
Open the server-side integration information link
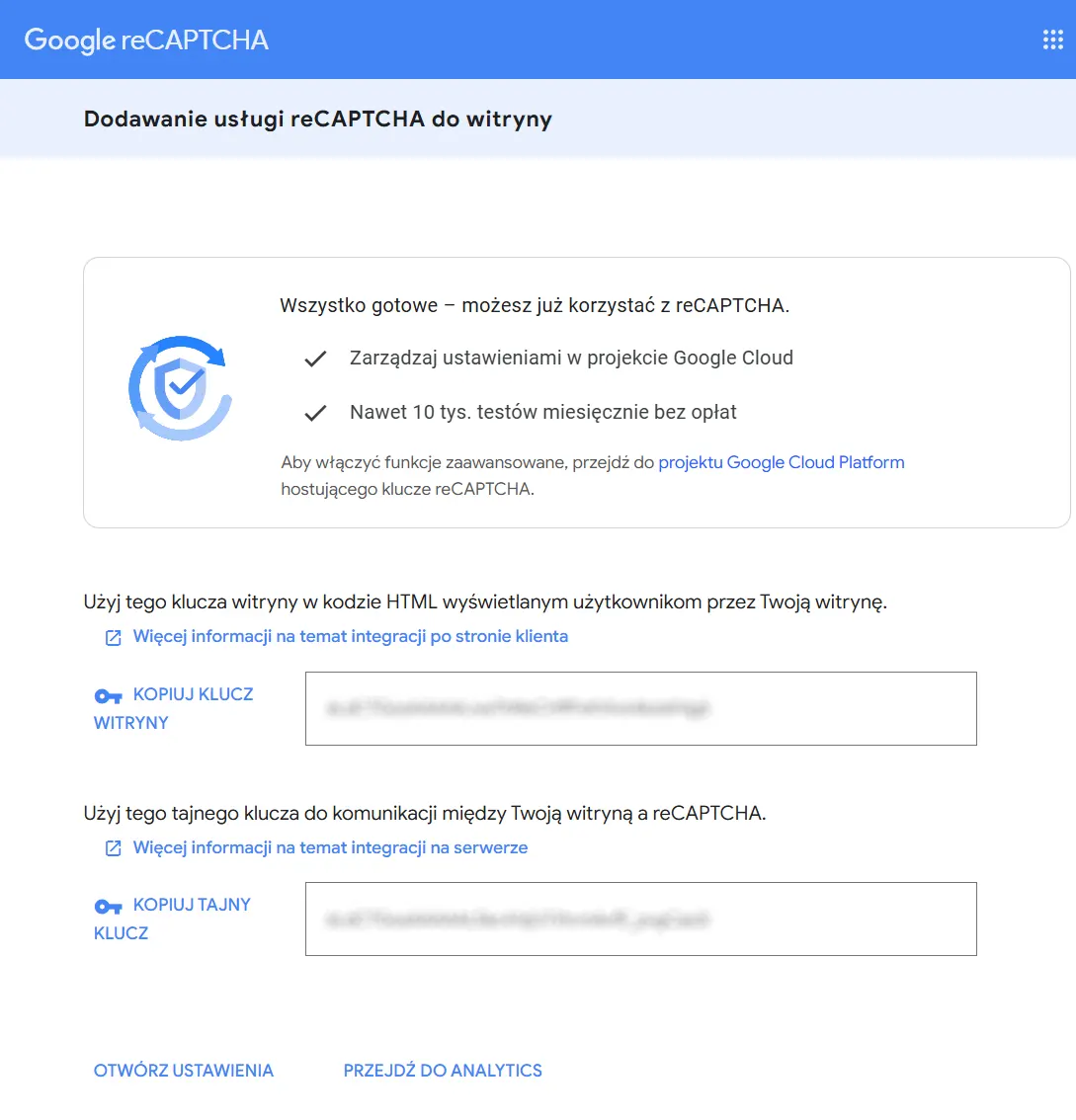pos(330,847)
